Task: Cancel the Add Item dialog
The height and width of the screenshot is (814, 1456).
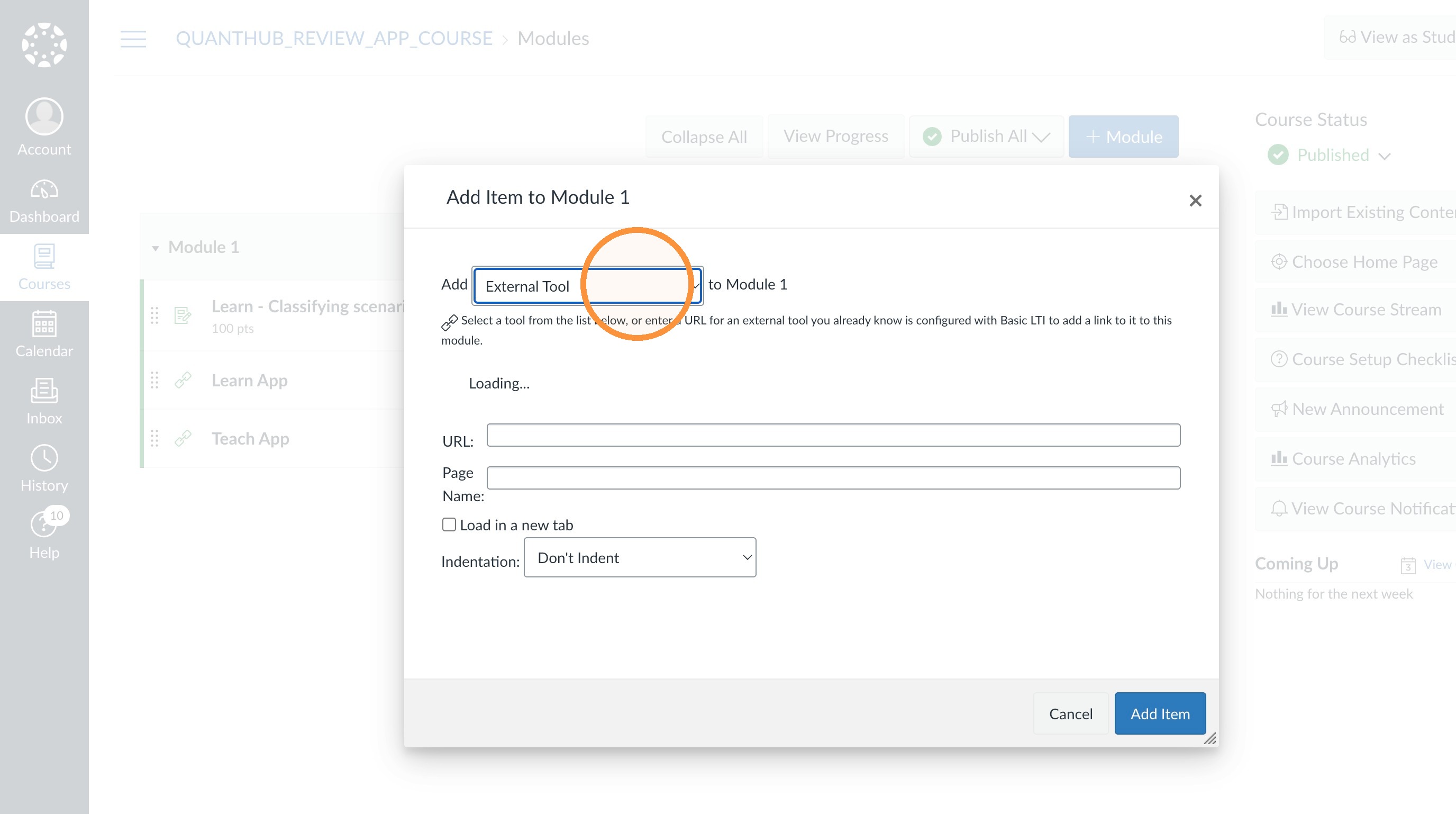Action: 1070,713
